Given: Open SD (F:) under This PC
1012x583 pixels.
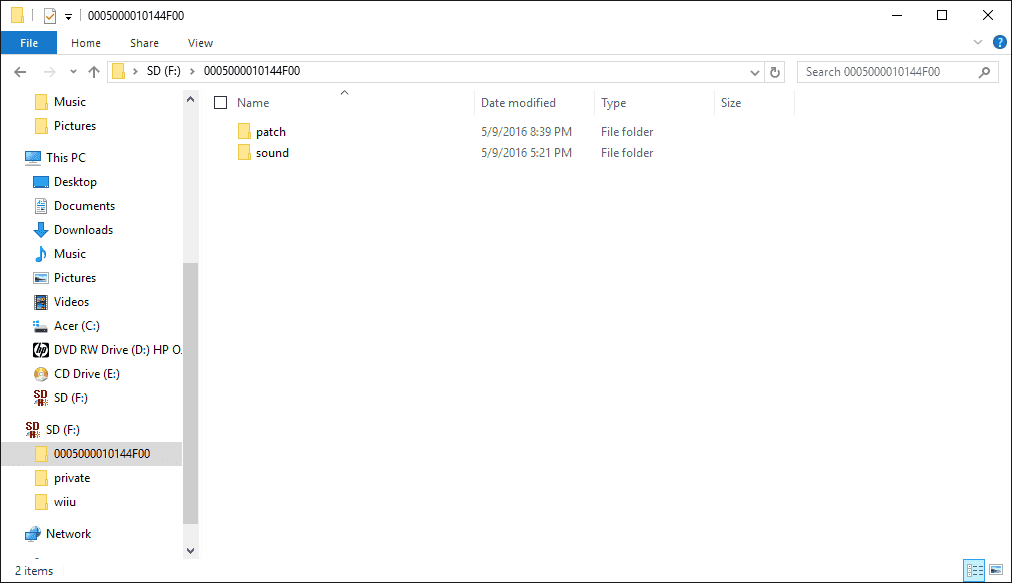Looking at the screenshot, I should (x=70, y=398).
